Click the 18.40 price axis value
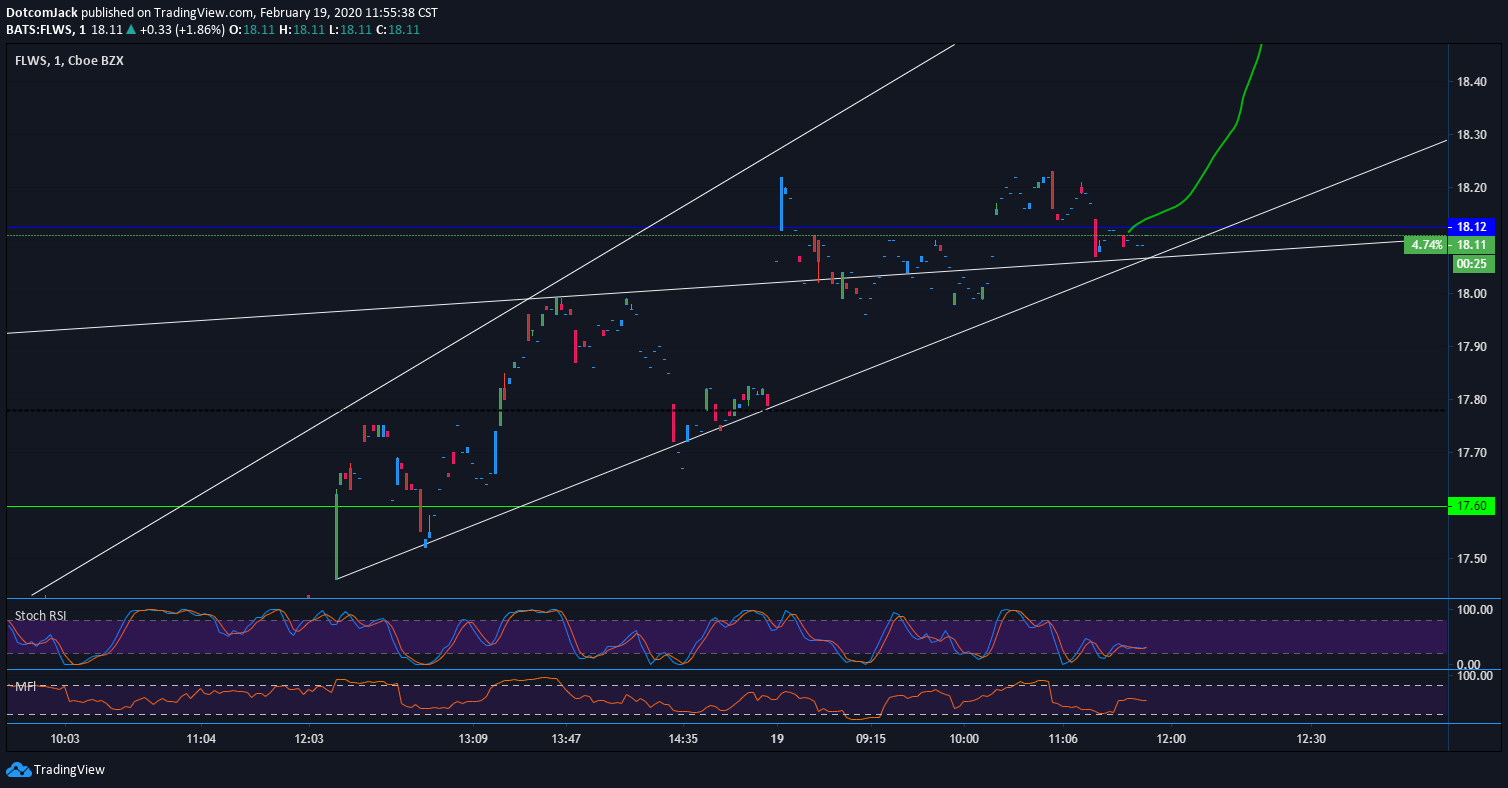 click(x=1470, y=82)
